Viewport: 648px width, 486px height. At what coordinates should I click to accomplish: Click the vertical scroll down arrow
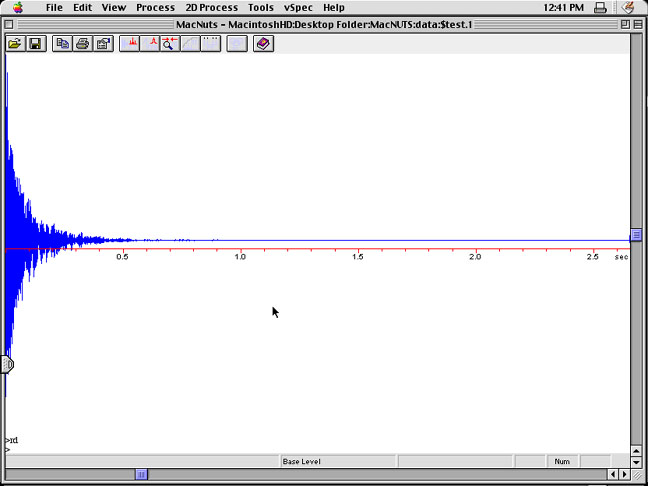click(x=636, y=461)
